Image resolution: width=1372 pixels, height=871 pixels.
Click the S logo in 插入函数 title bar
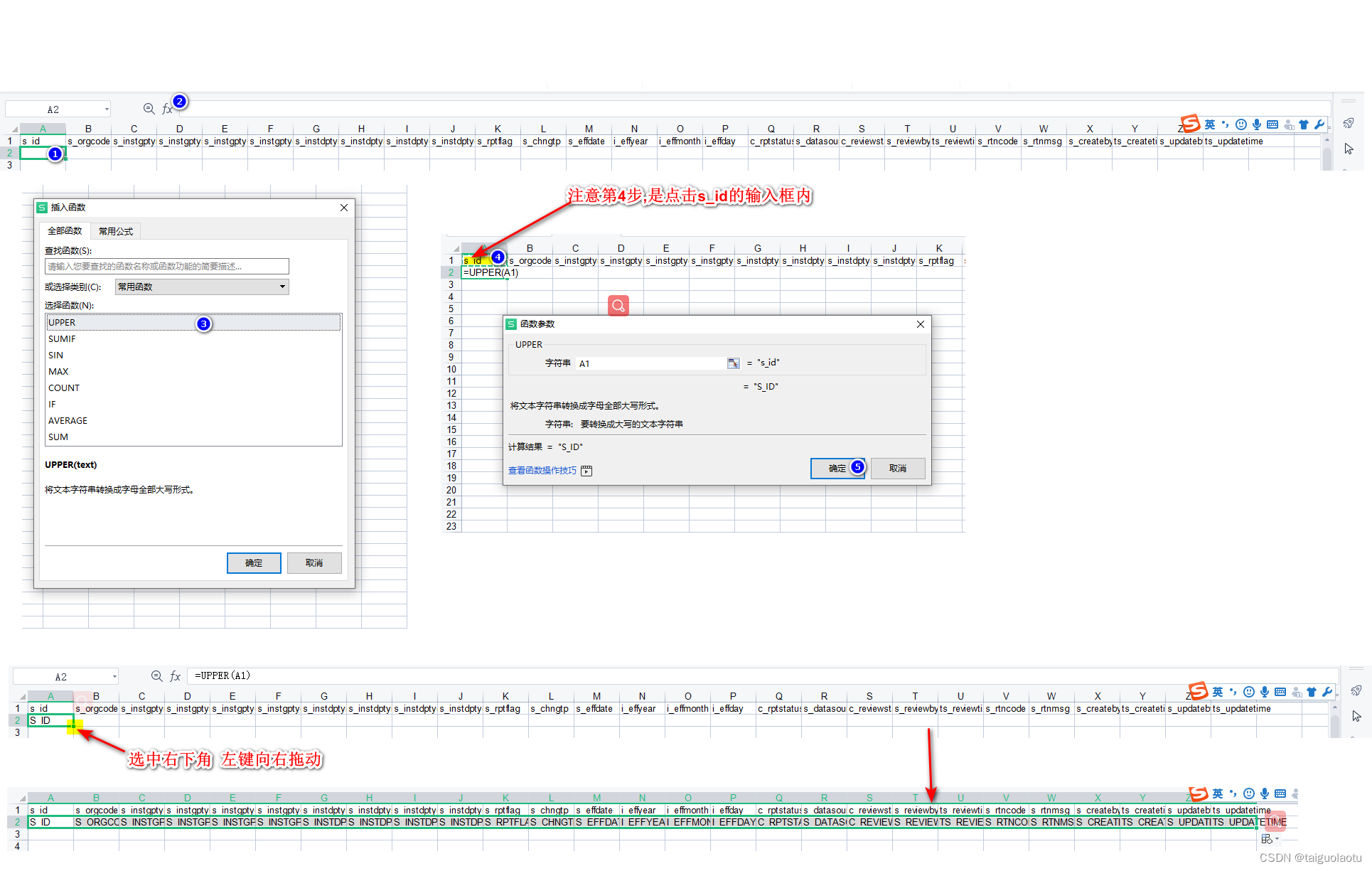click(x=43, y=208)
